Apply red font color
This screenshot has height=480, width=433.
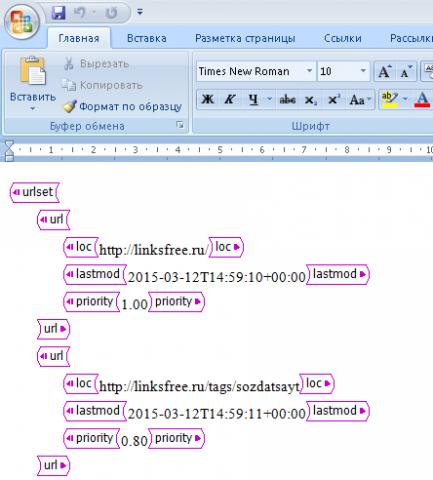coord(422,99)
